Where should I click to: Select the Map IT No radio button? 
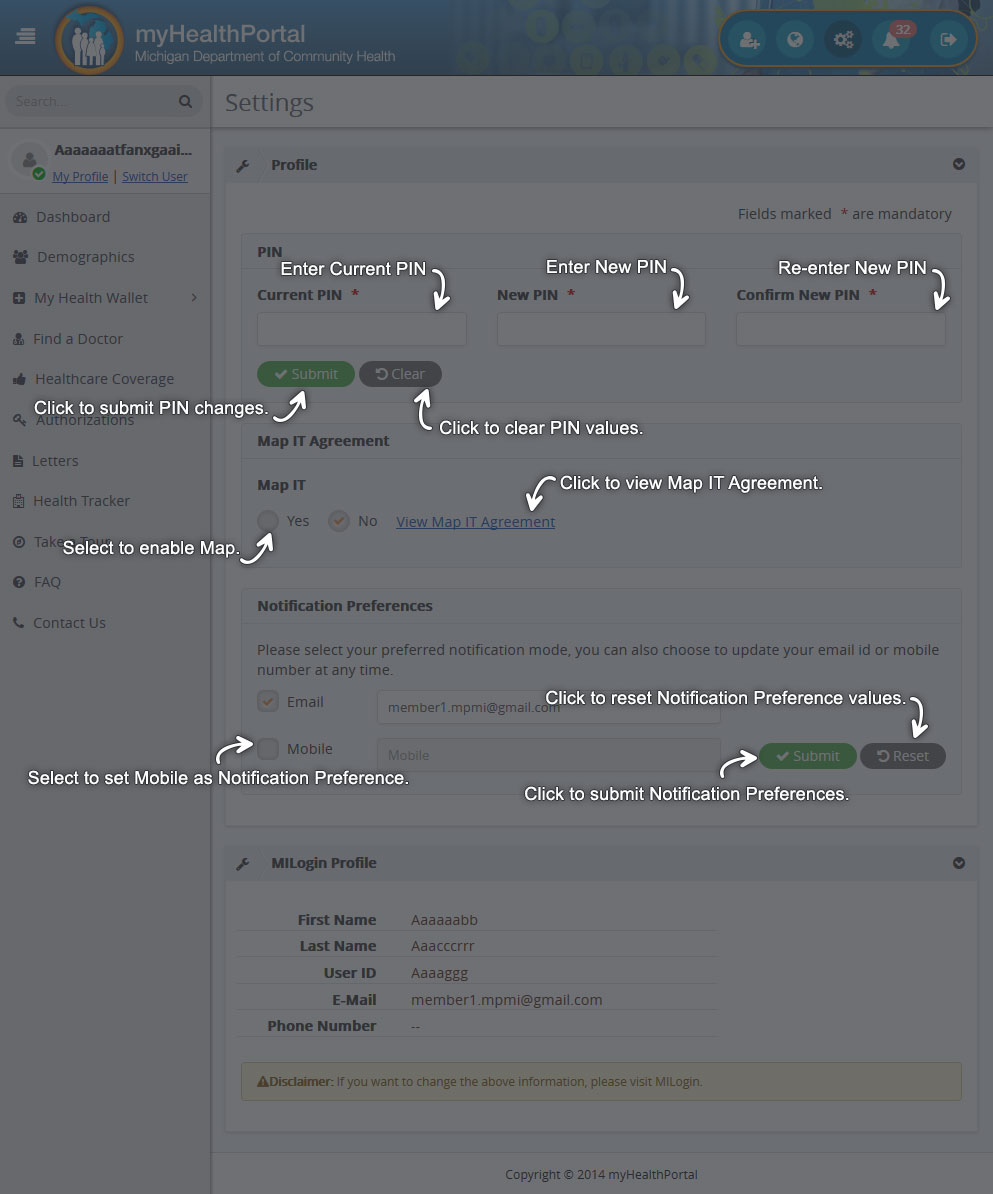[x=339, y=521]
